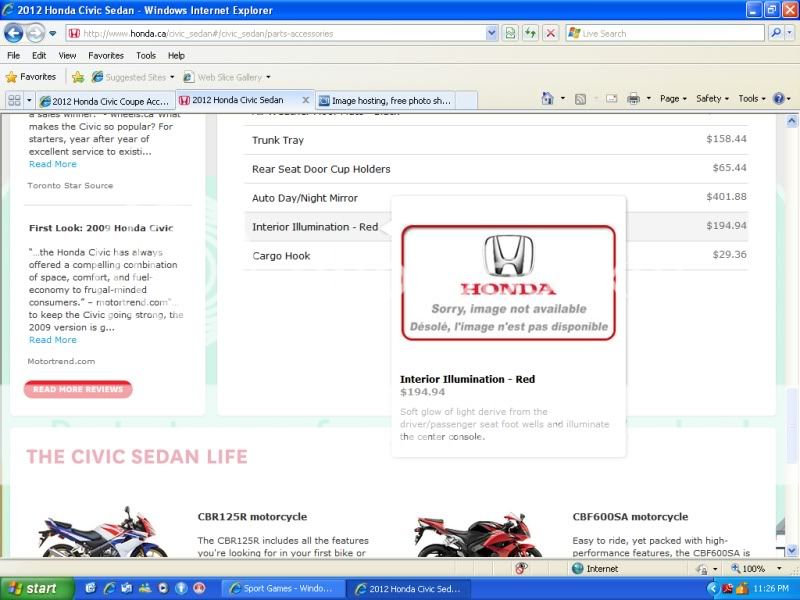
Task: Expand the printer options dropdown arrow
Action: [648, 98]
